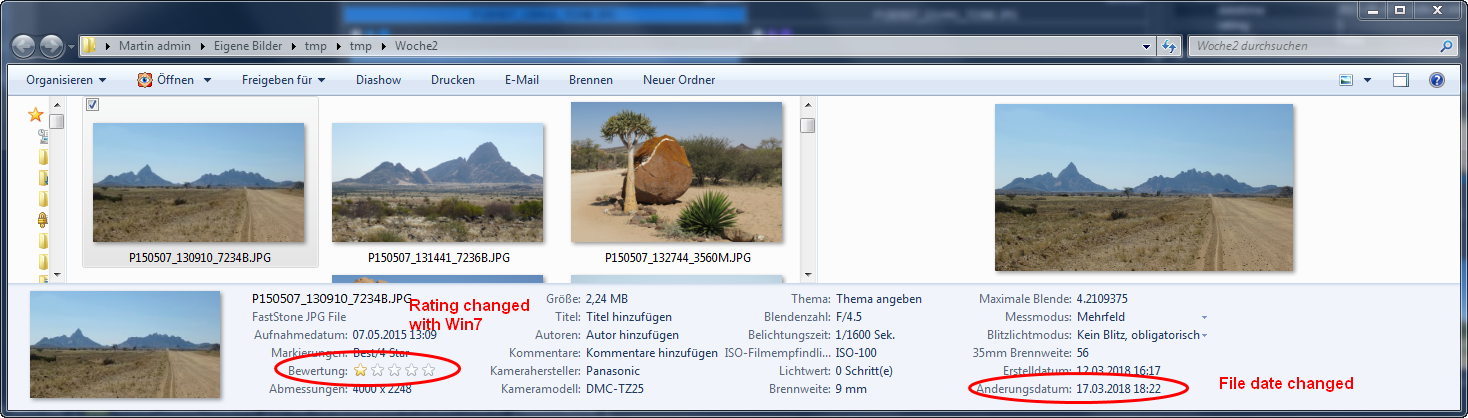Image resolution: width=1468 pixels, height=418 pixels.
Task: Select the P150507_130910_7234B.JPG thumbnail
Action: point(198,183)
